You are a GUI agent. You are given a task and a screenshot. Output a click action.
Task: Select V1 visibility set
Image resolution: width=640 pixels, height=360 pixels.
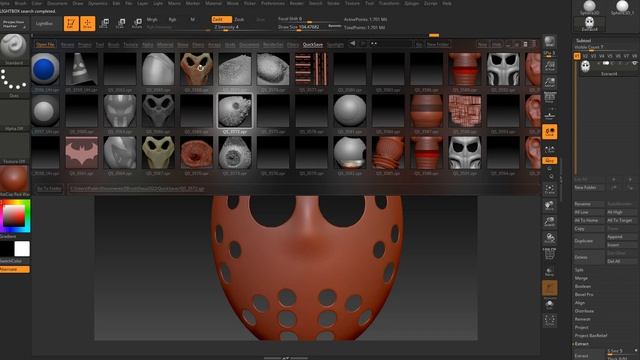[x=577, y=56]
